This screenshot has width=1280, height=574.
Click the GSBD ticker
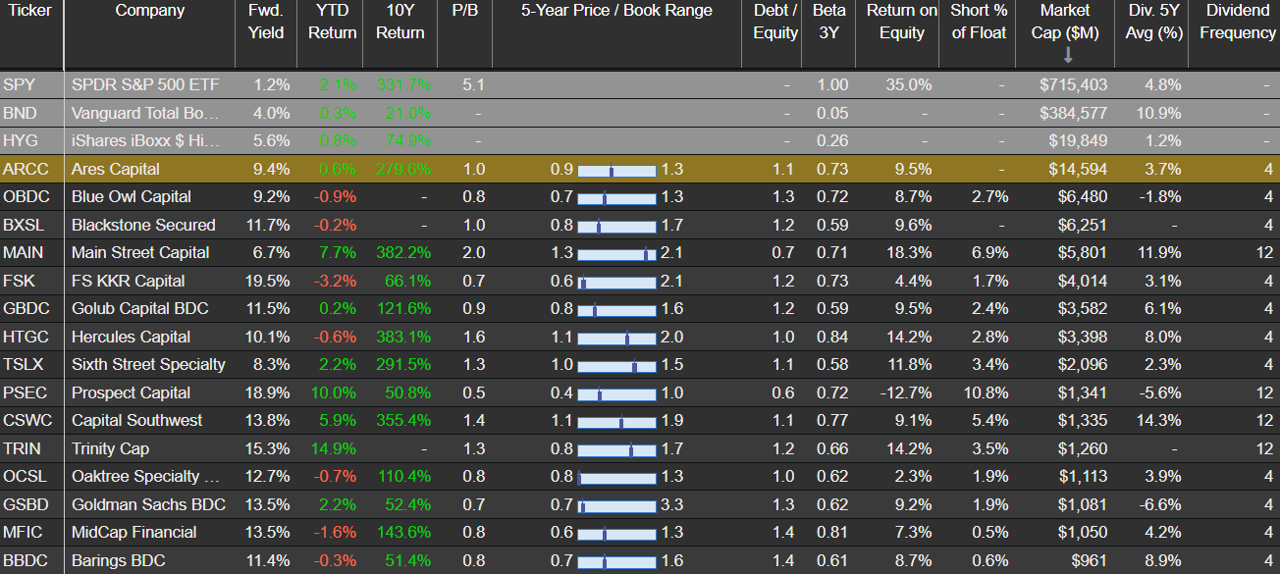point(26,505)
